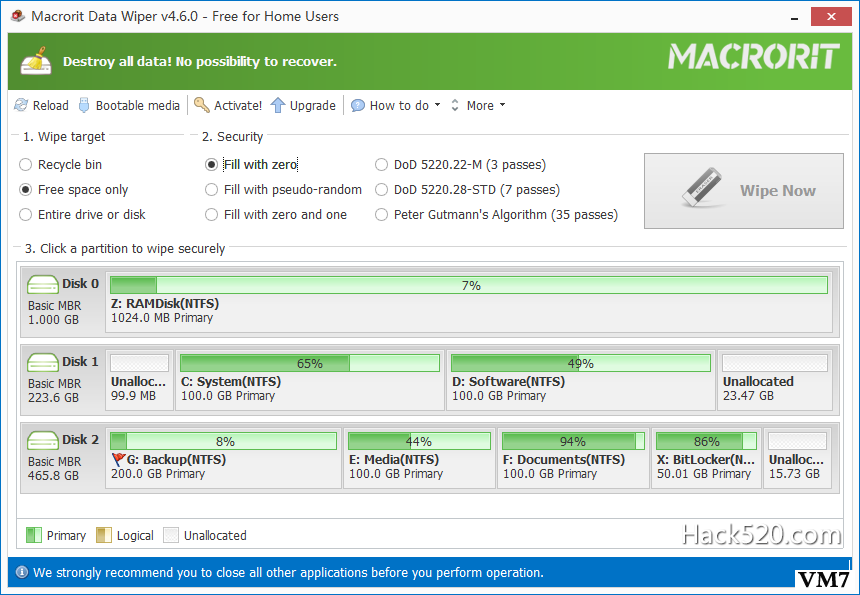This screenshot has width=860, height=595.
Task: Choose Fill with pseudo-random method
Action: (283, 190)
